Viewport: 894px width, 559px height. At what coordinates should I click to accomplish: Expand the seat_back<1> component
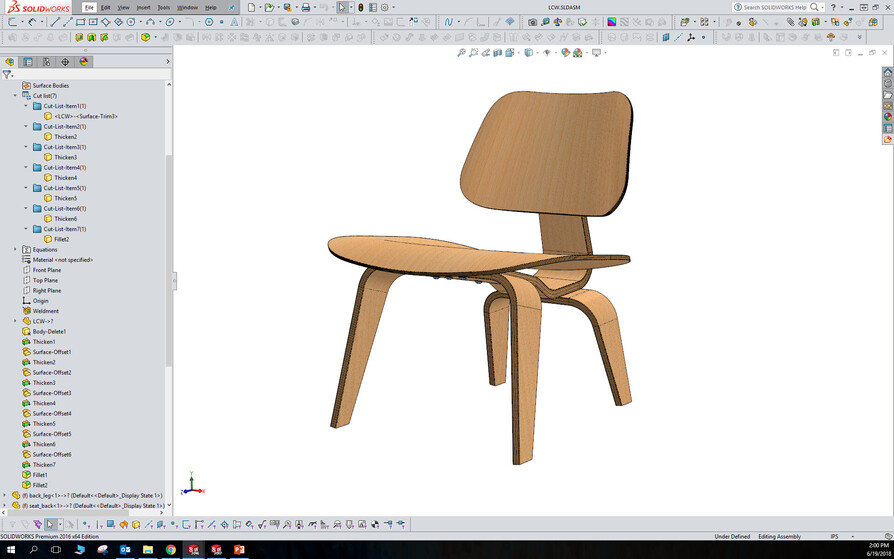[x=5, y=506]
